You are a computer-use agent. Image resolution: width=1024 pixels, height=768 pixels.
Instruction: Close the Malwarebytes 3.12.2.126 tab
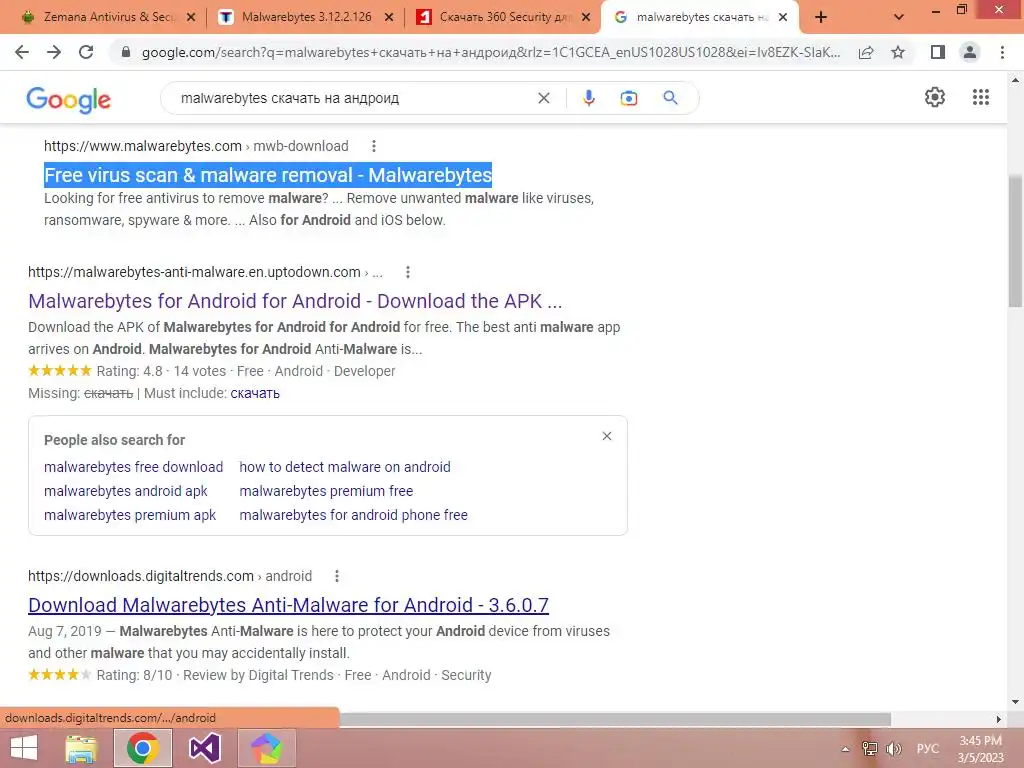[389, 18]
